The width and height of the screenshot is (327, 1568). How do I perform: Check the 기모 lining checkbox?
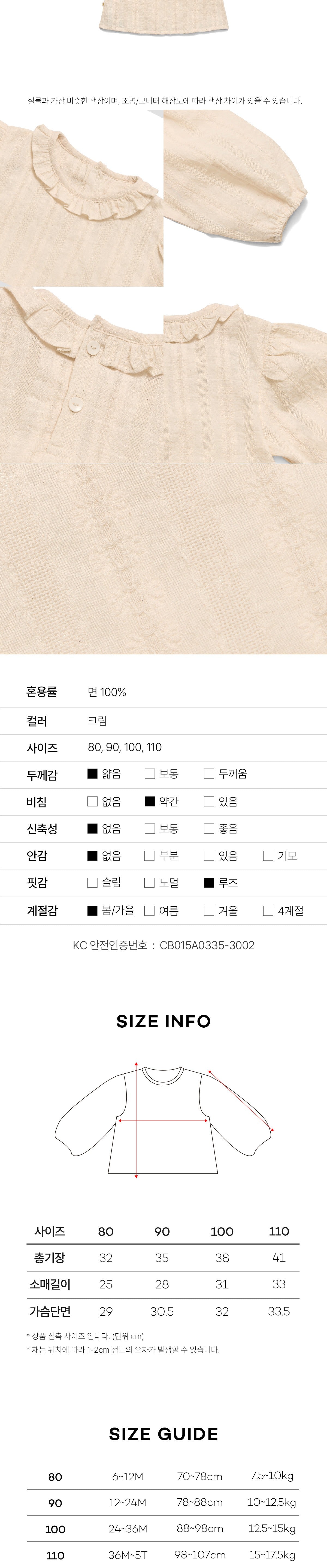[x=268, y=856]
